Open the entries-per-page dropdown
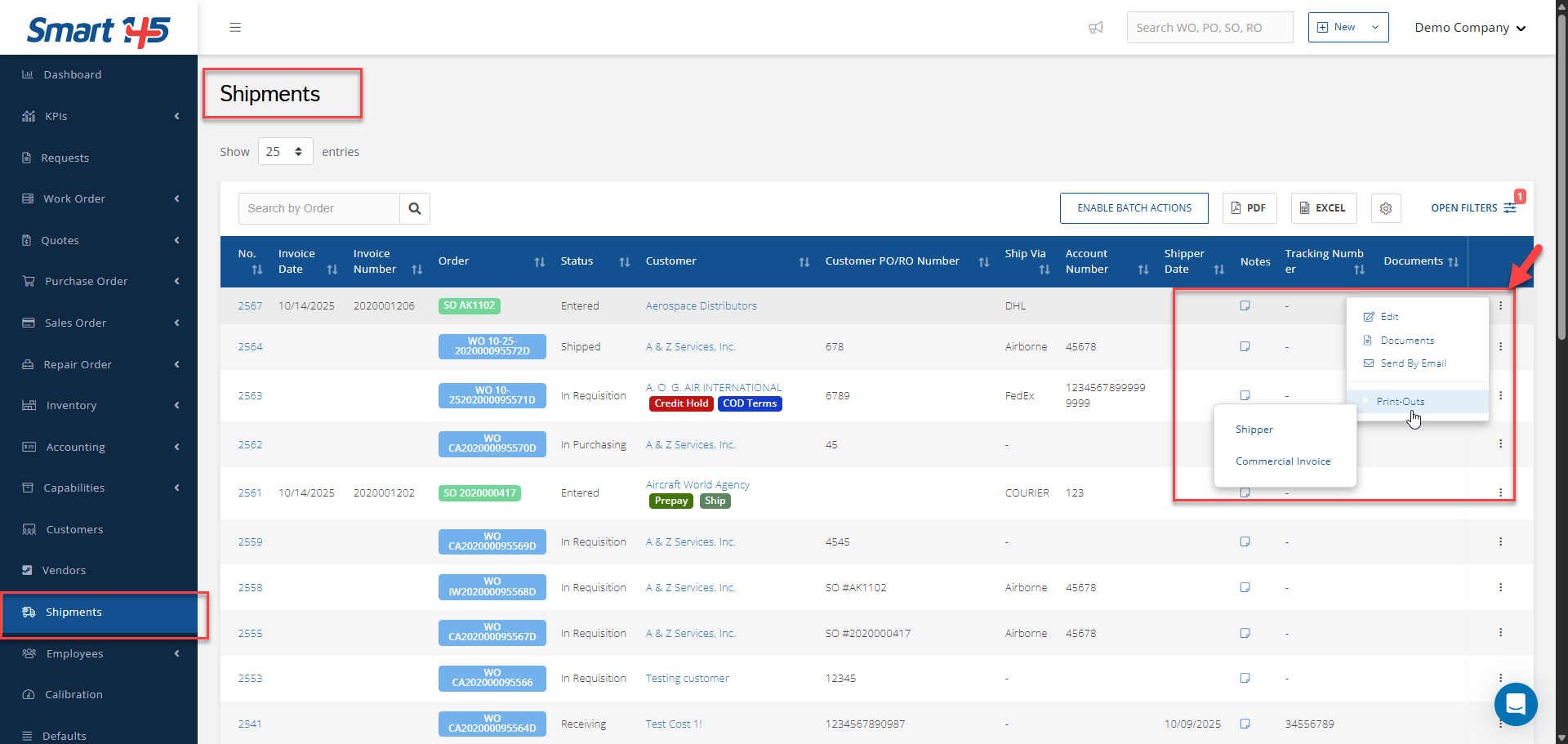 pyautogui.click(x=285, y=152)
